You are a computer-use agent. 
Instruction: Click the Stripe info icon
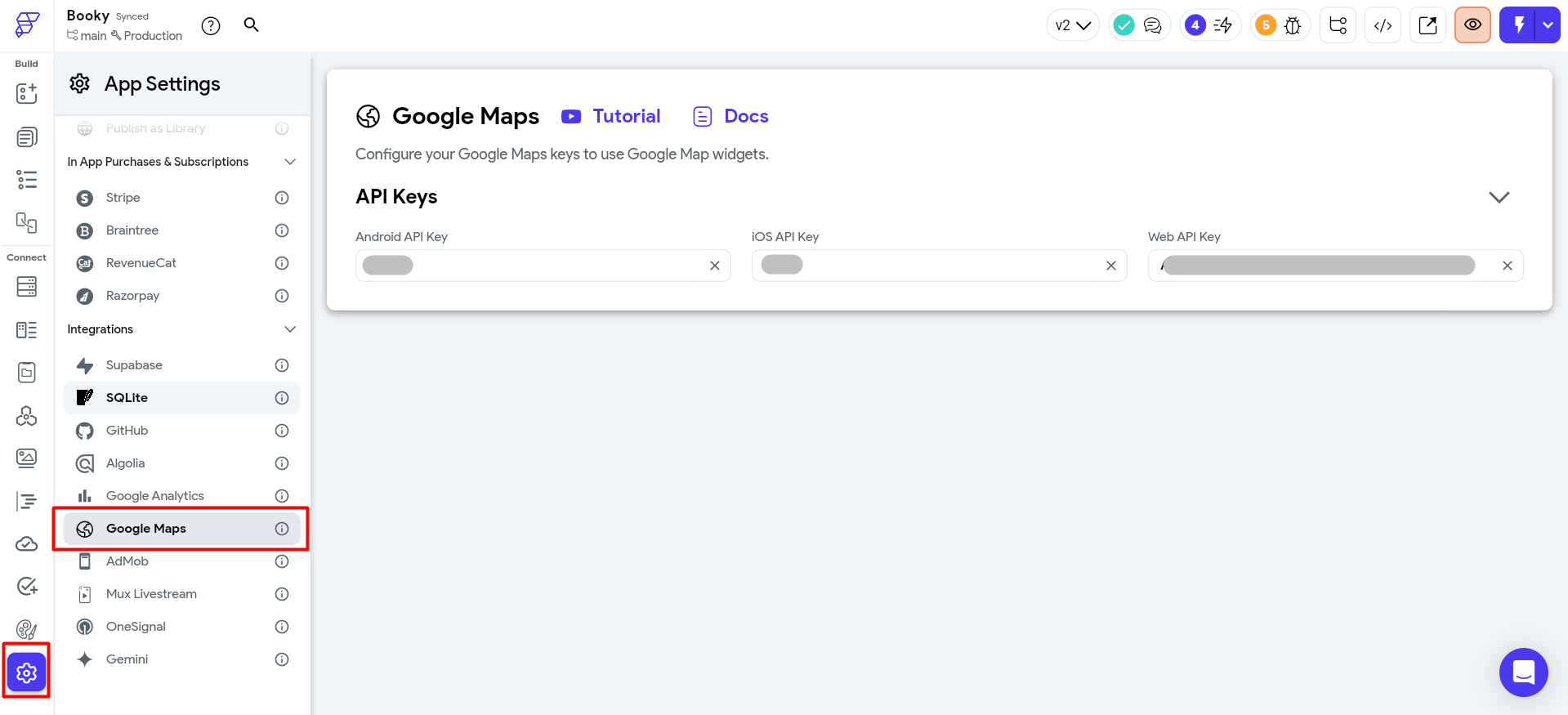point(282,198)
